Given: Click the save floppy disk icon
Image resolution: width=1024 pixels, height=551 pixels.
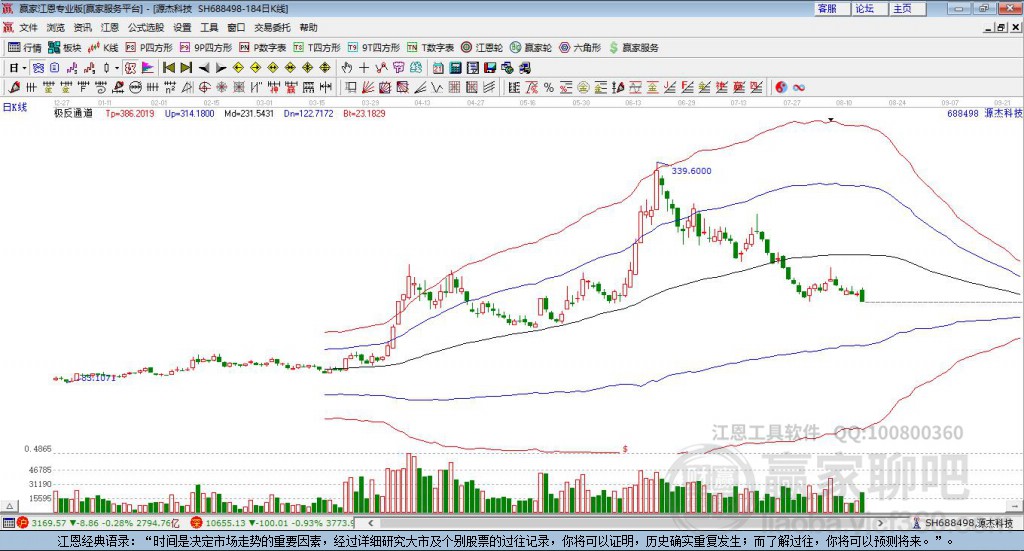Looking at the screenshot, I should (490, 67).
